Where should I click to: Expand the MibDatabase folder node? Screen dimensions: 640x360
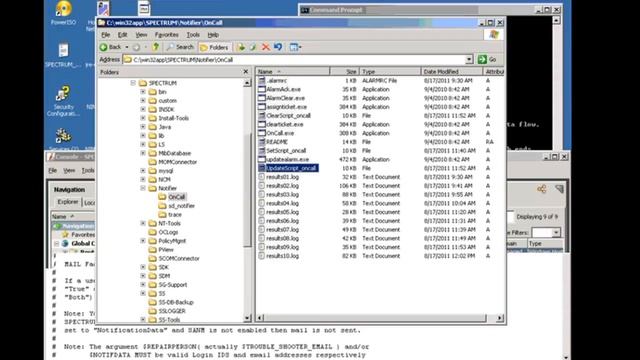click(143, 153)
